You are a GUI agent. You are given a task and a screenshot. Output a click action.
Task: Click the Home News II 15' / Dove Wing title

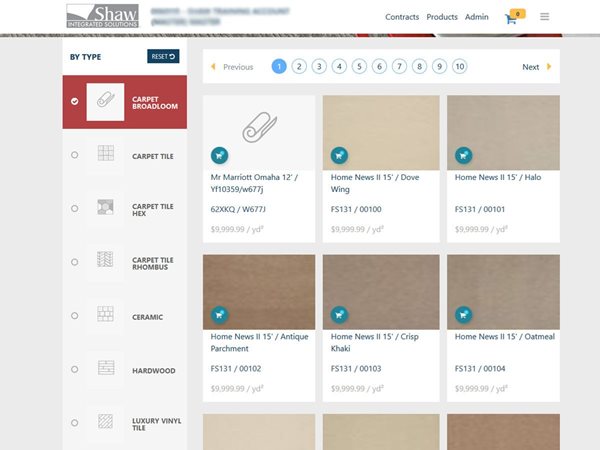tap(375, 183)
